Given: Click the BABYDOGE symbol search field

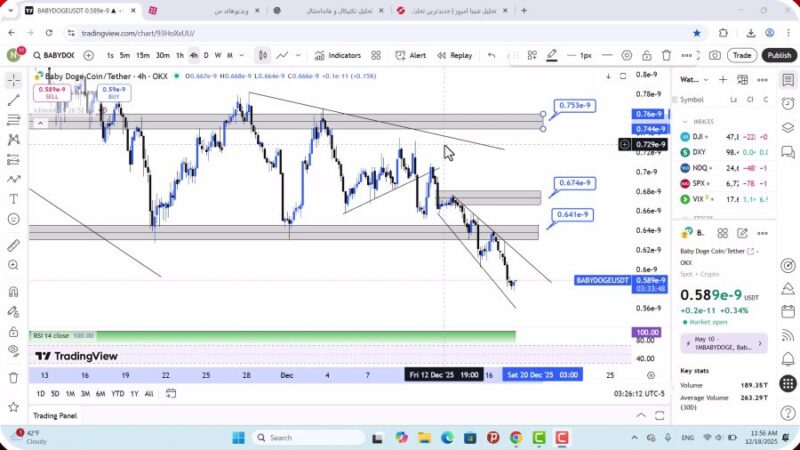Looking at the screenshot, I should [x=53, y=55].
